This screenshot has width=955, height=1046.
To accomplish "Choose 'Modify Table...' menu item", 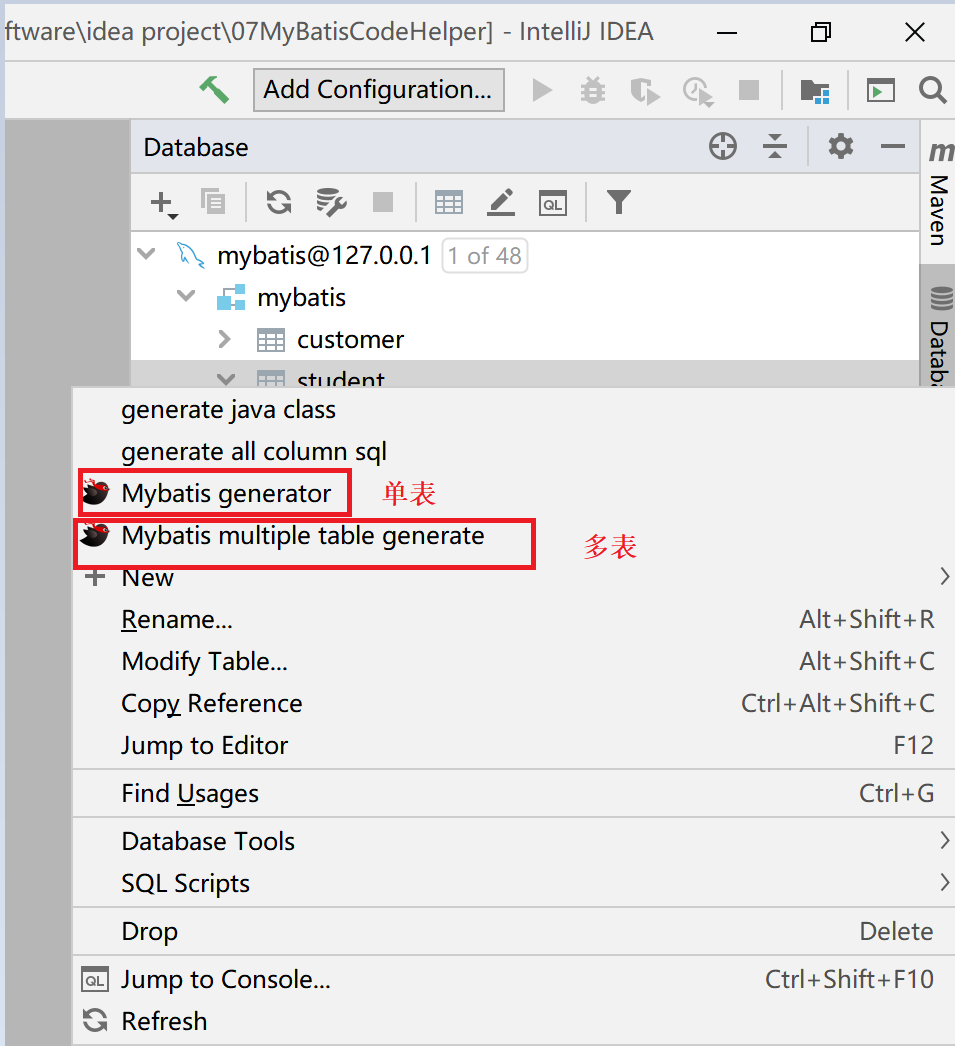I will (x=514, y=662).
